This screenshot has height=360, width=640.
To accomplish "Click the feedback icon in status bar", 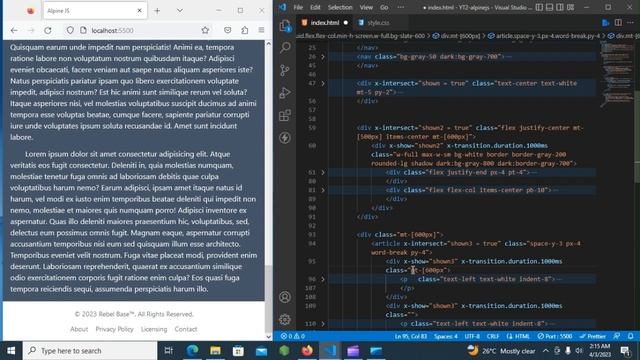I will 617,336.
